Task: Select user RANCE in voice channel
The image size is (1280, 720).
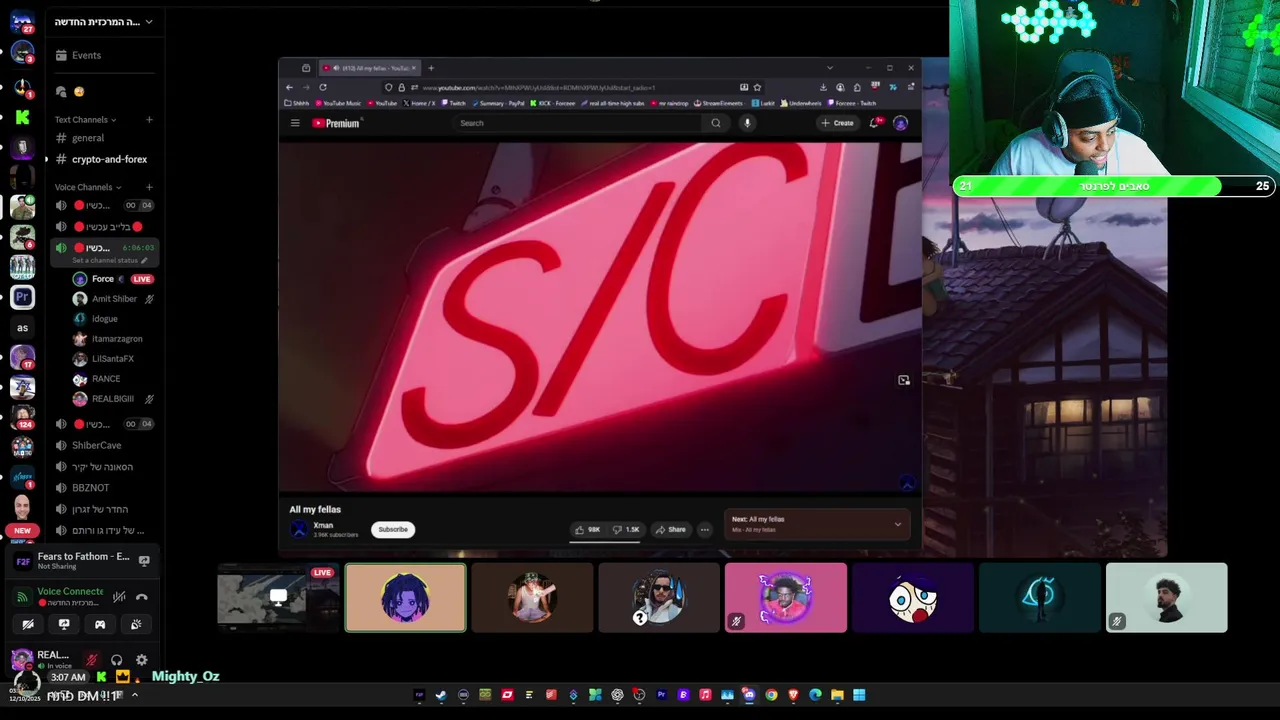Action: click(x=112, y=379)
